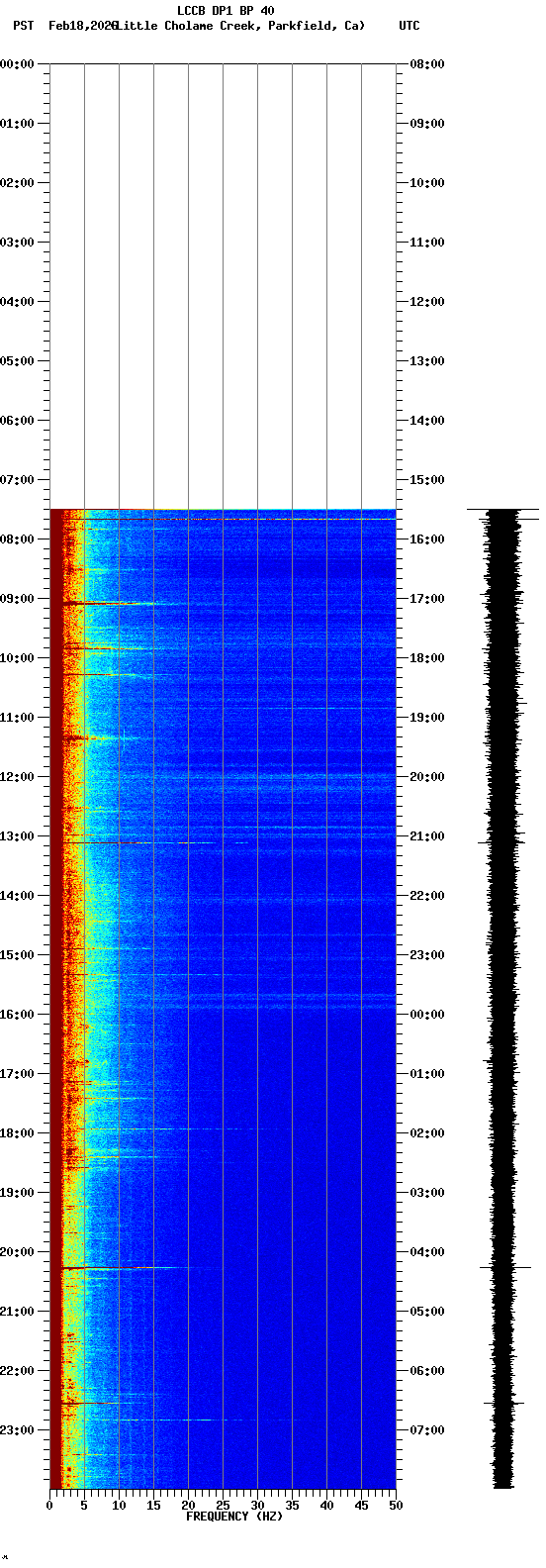Viewport: 546px width, 1568px height.
Task: Click the UTC '04:00' time label
Action: [x=427, y=1252]
